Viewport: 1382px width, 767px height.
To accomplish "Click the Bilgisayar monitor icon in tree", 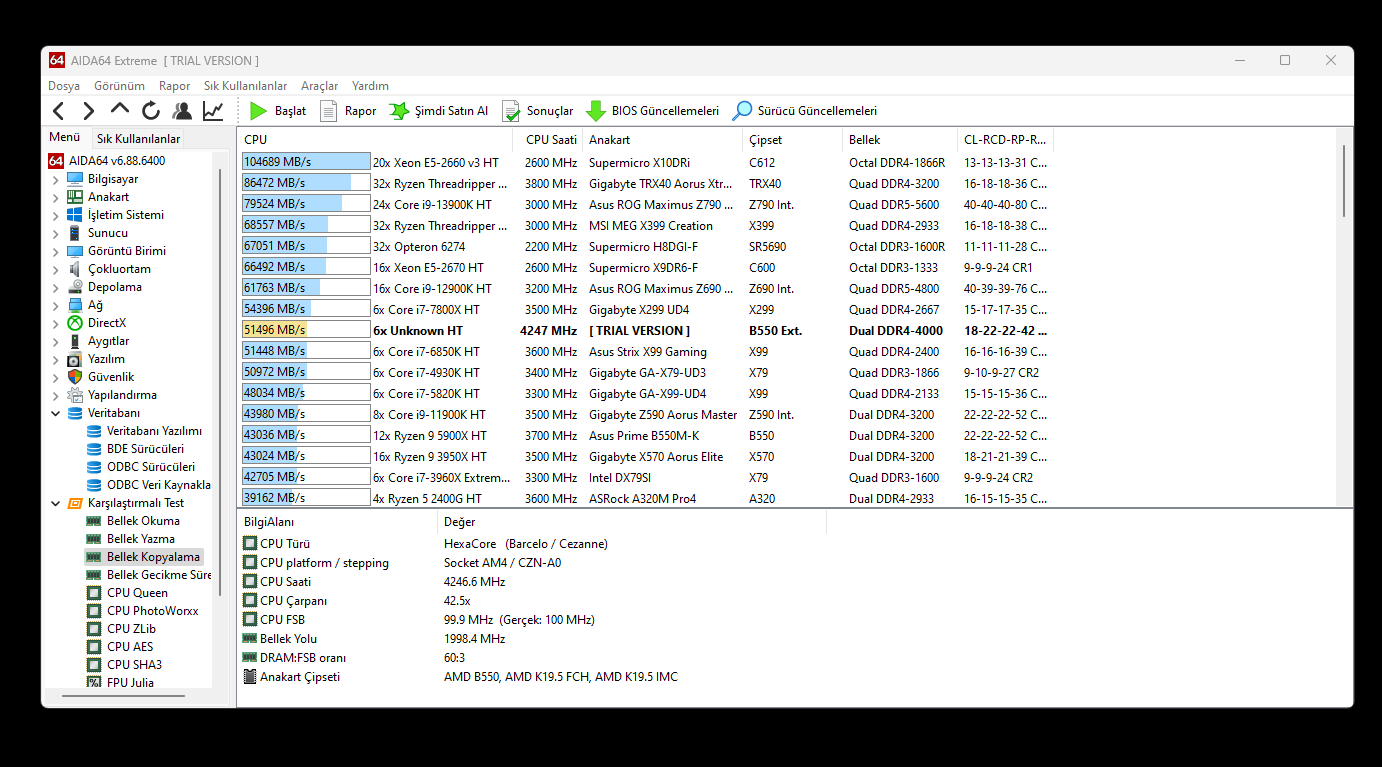I will 74,179.
